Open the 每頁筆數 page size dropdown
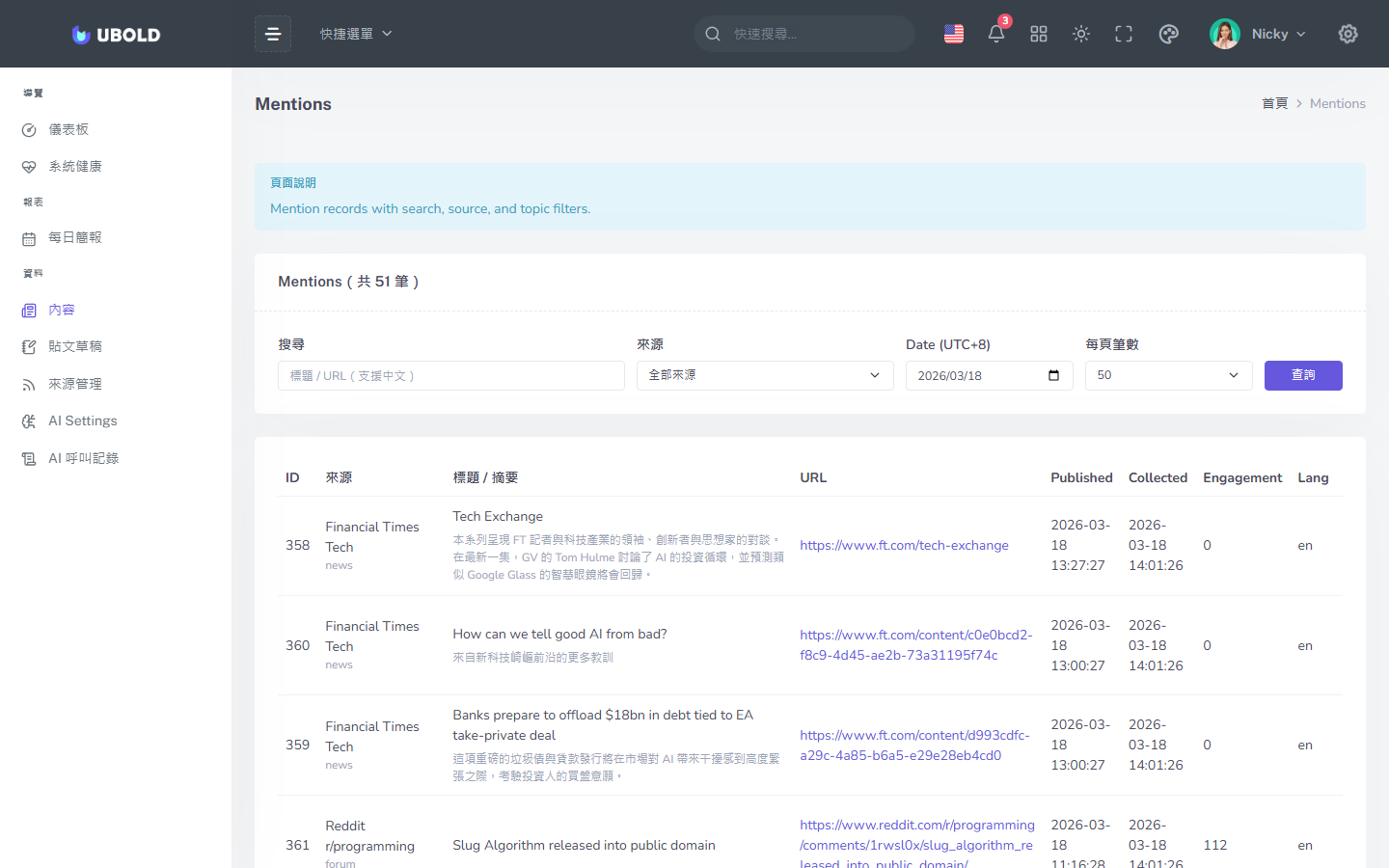The width and height of the screenshot is (1389, 868). point(1167,375)
